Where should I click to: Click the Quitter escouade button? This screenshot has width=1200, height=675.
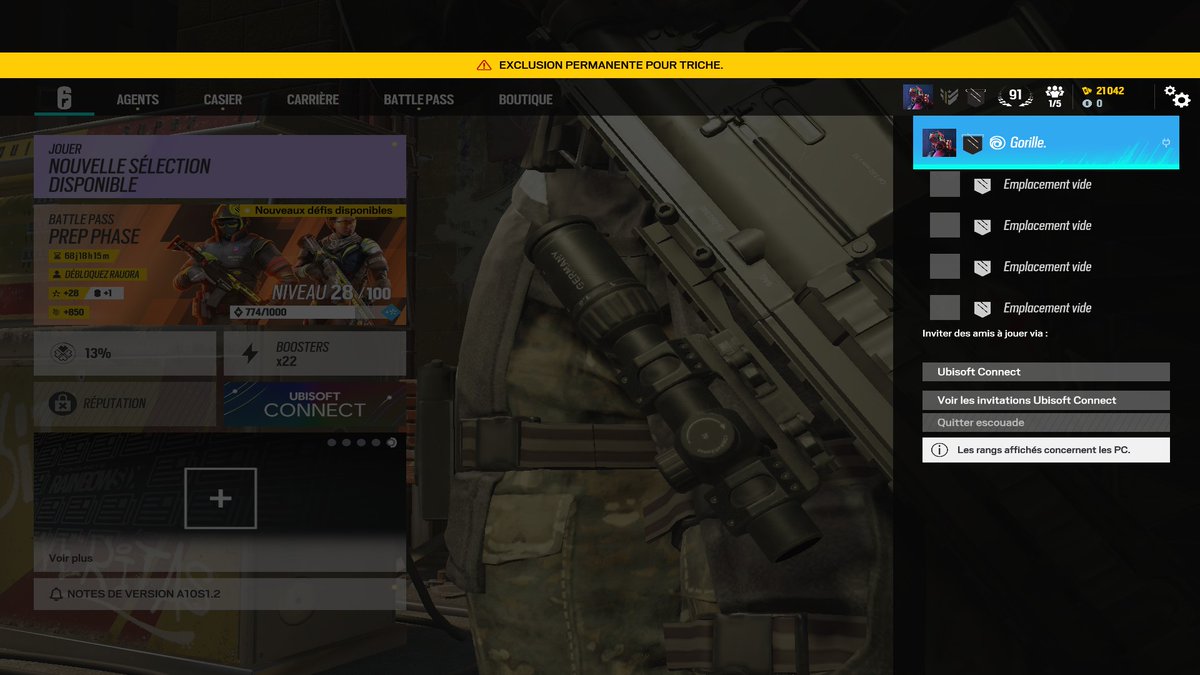pyautogui.click(x=1046, y=423)
